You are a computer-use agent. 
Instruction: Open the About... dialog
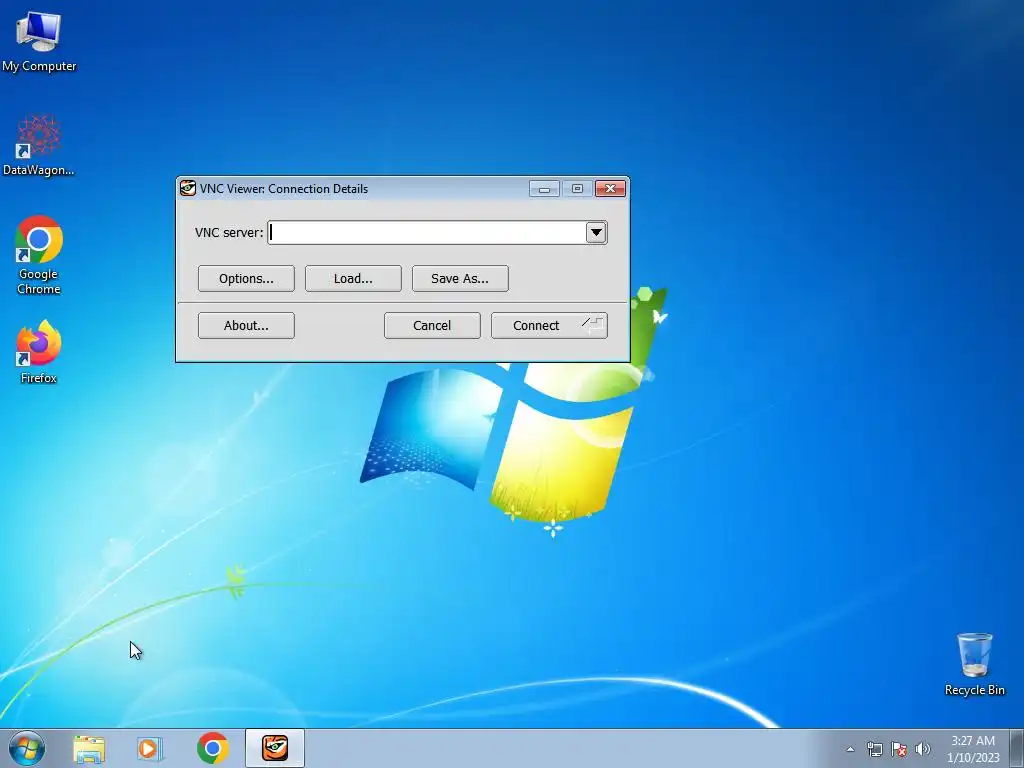tap(246, 326)
